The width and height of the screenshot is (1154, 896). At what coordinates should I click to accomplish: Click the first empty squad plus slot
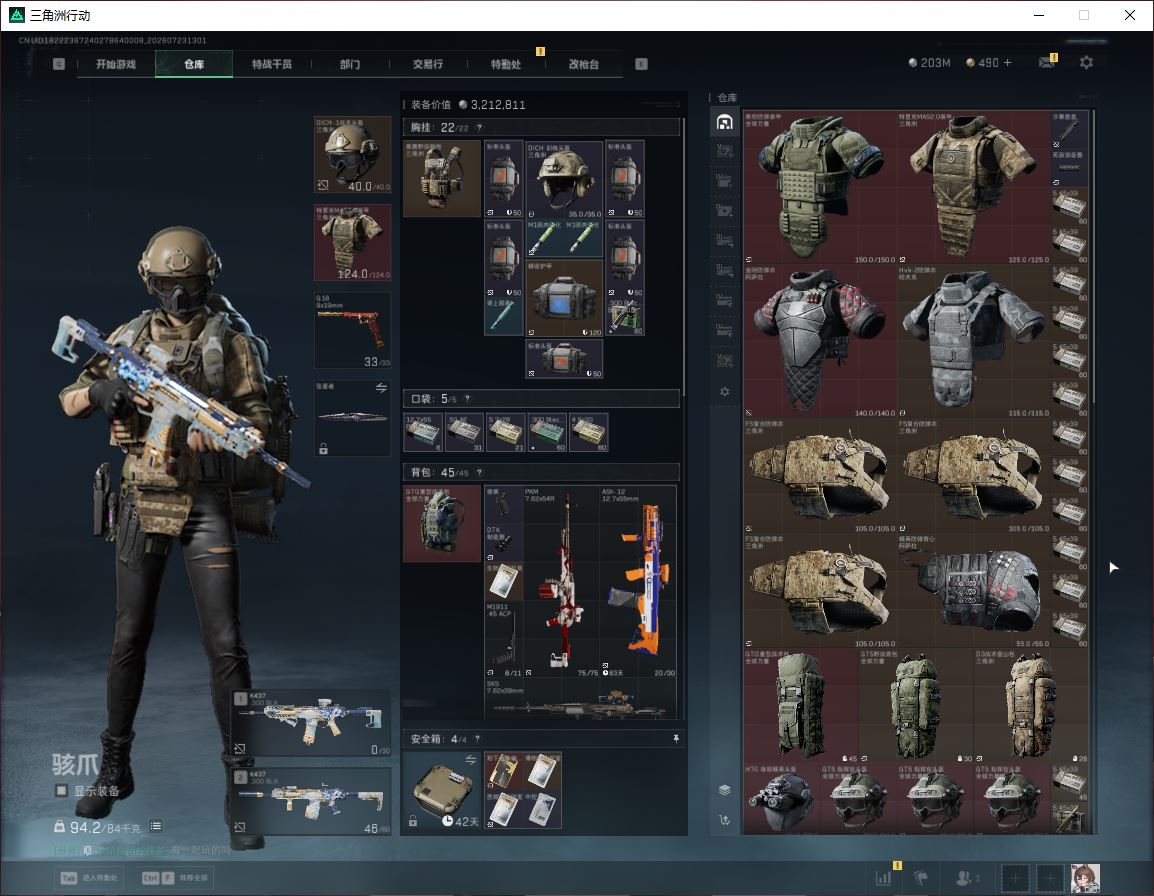(x=1015, y=877)
